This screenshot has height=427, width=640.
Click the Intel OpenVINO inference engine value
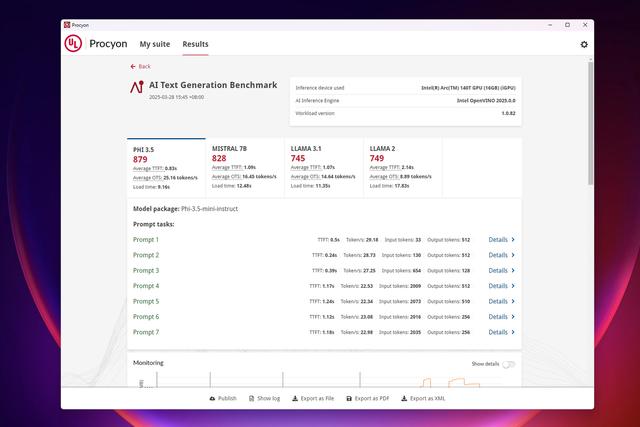[486, 100]
